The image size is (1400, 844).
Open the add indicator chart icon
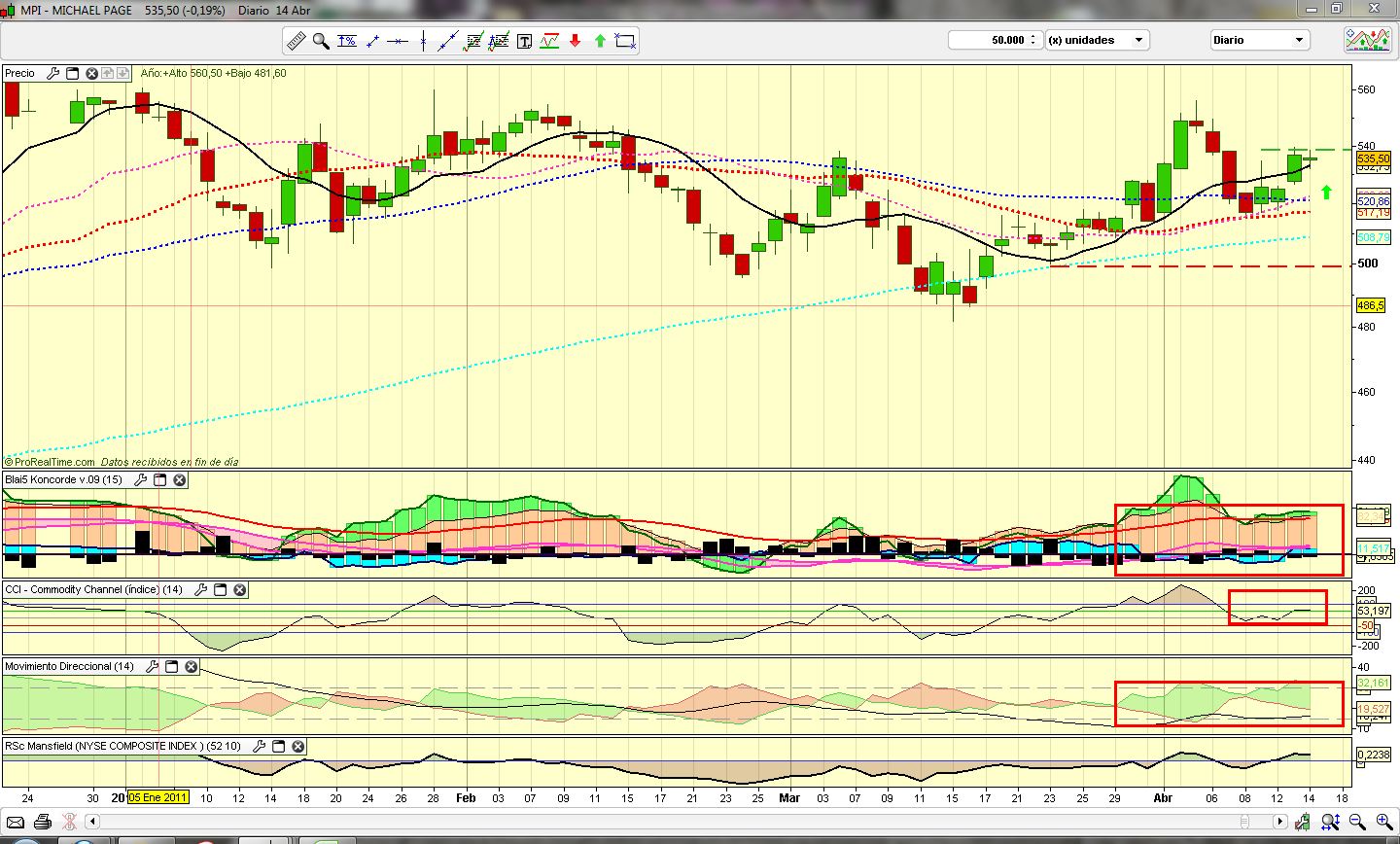pos(549,41)
